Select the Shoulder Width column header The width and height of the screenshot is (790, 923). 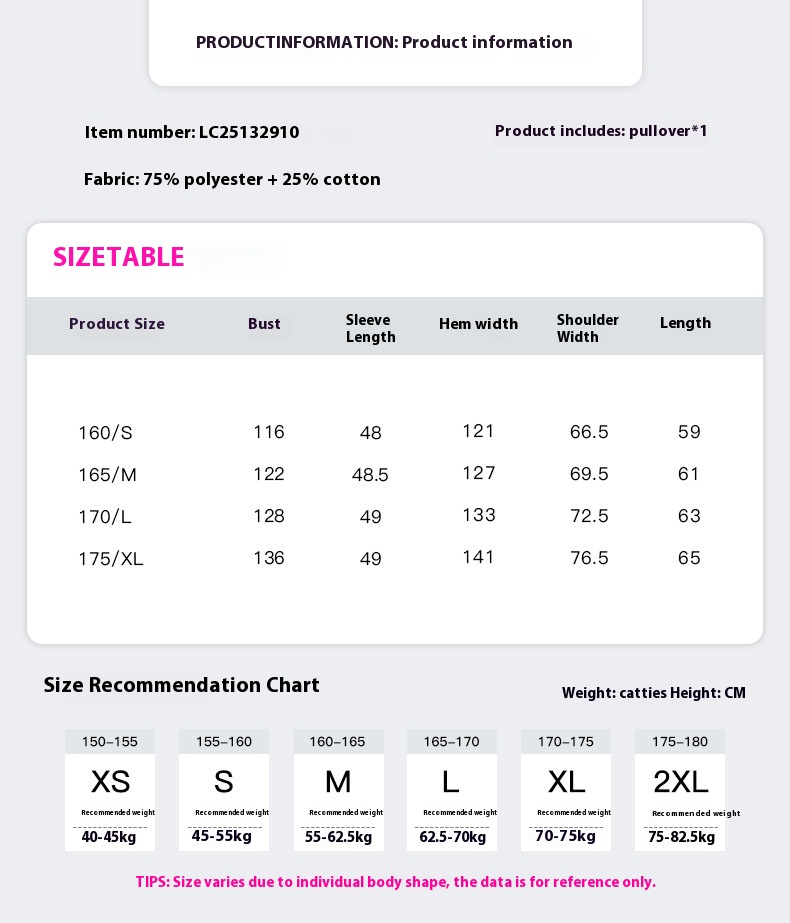[588, 328]
